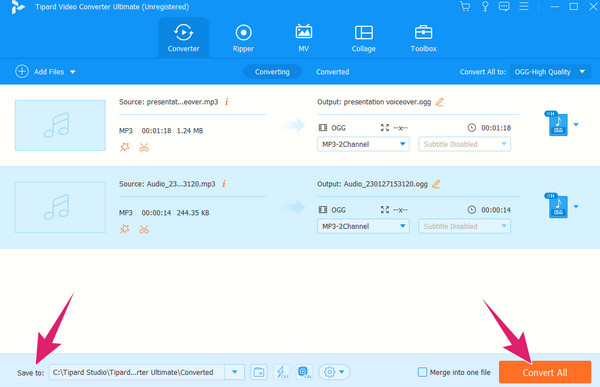Select the presentation voiceover thumbnail
600x387 pixels.
pos(60,125)
